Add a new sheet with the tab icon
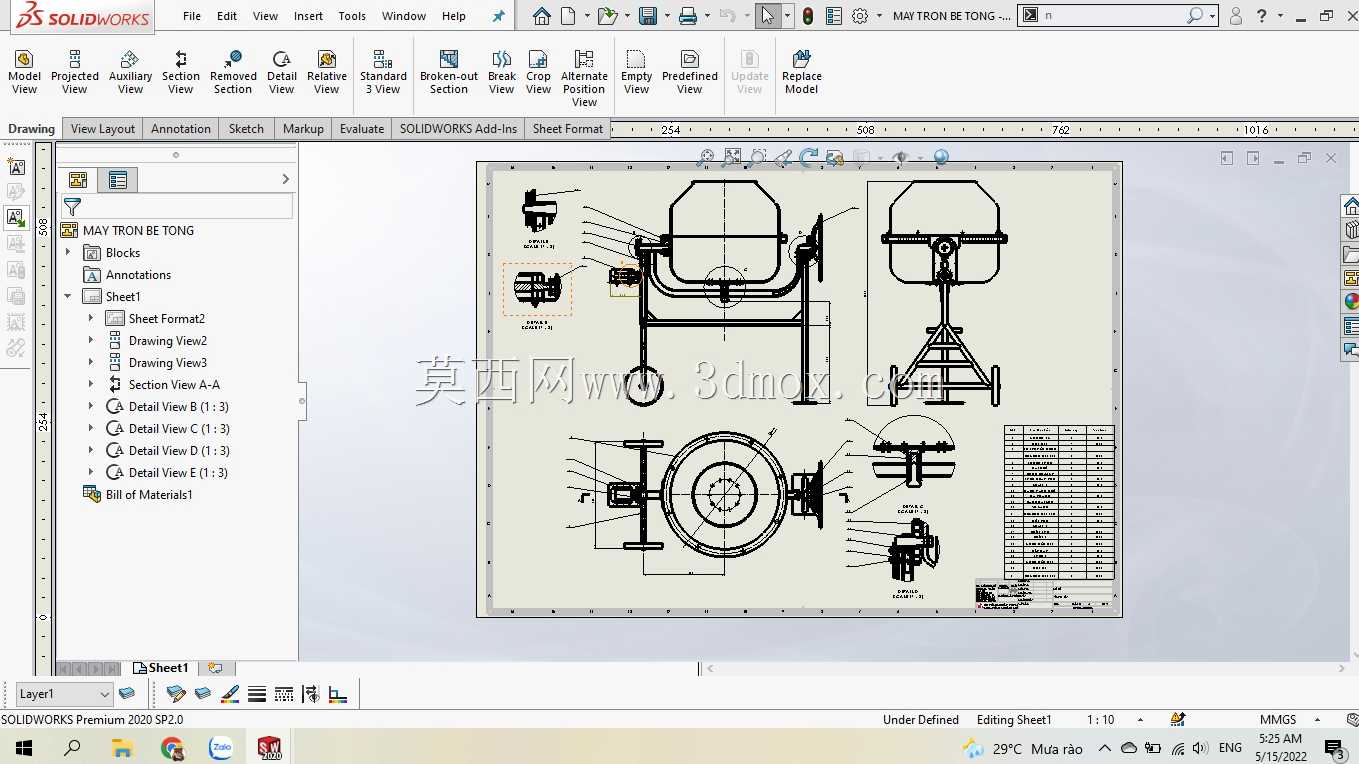The height and width of the screenshot is (764, 1359). tap(215, 668)
